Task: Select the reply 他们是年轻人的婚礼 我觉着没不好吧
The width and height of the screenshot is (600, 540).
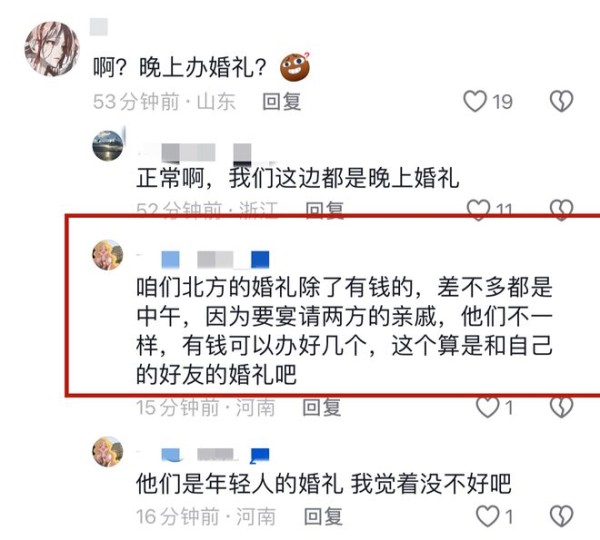Action: coord(324,483)
